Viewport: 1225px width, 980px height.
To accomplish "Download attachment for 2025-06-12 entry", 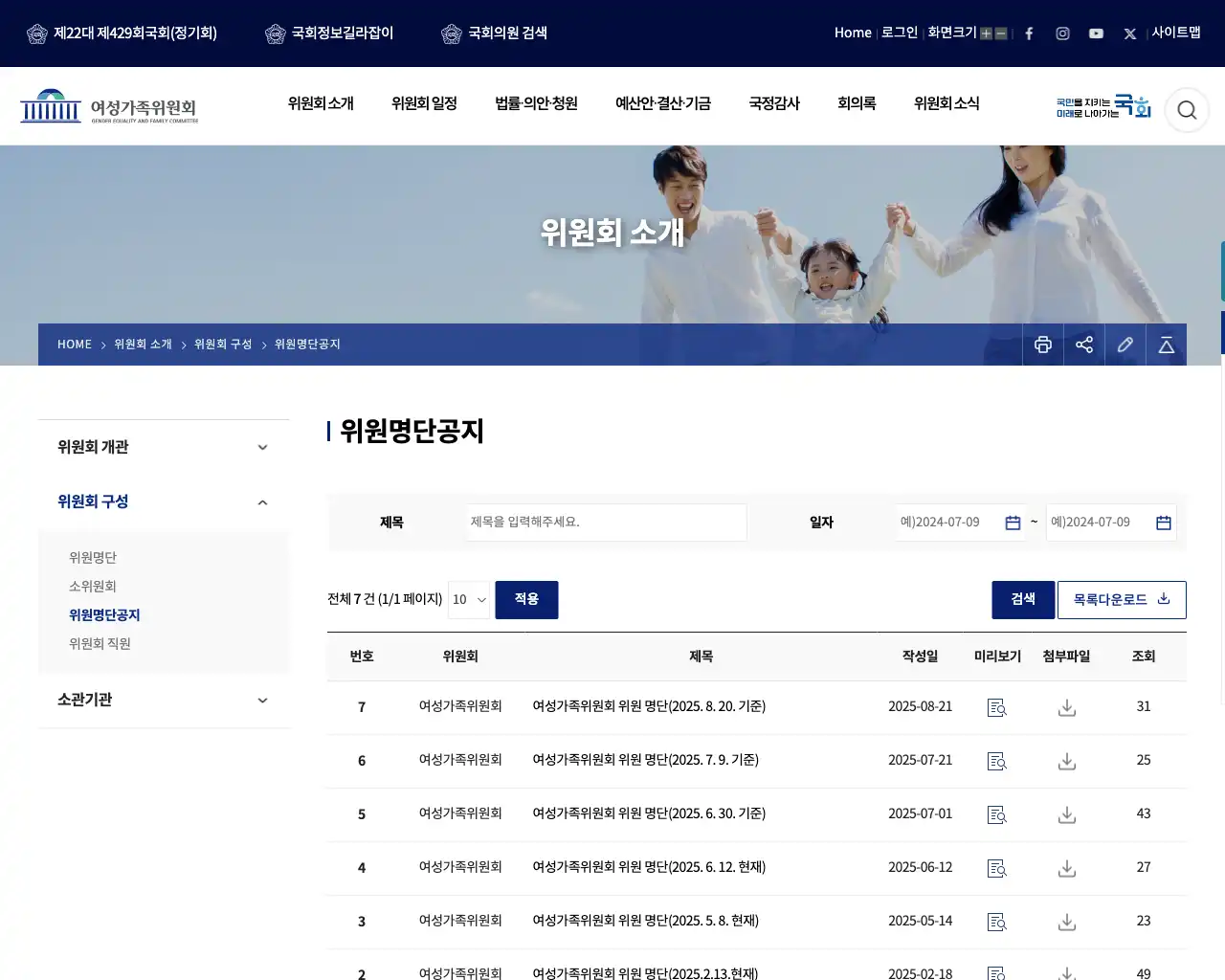I will 1067,868.
